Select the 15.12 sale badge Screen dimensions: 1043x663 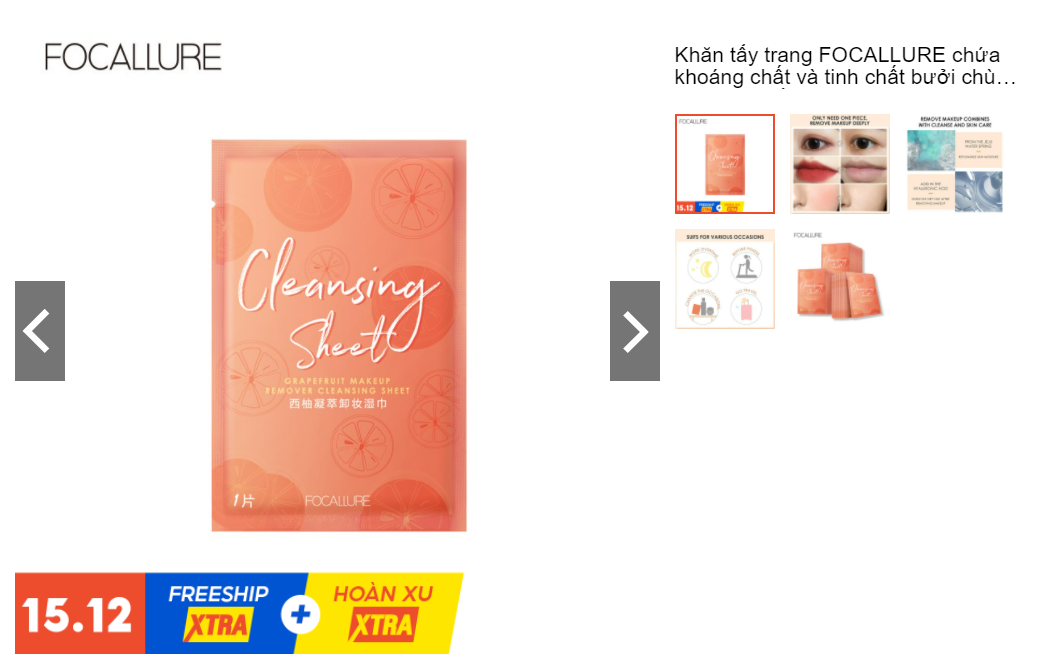[79, 613]
